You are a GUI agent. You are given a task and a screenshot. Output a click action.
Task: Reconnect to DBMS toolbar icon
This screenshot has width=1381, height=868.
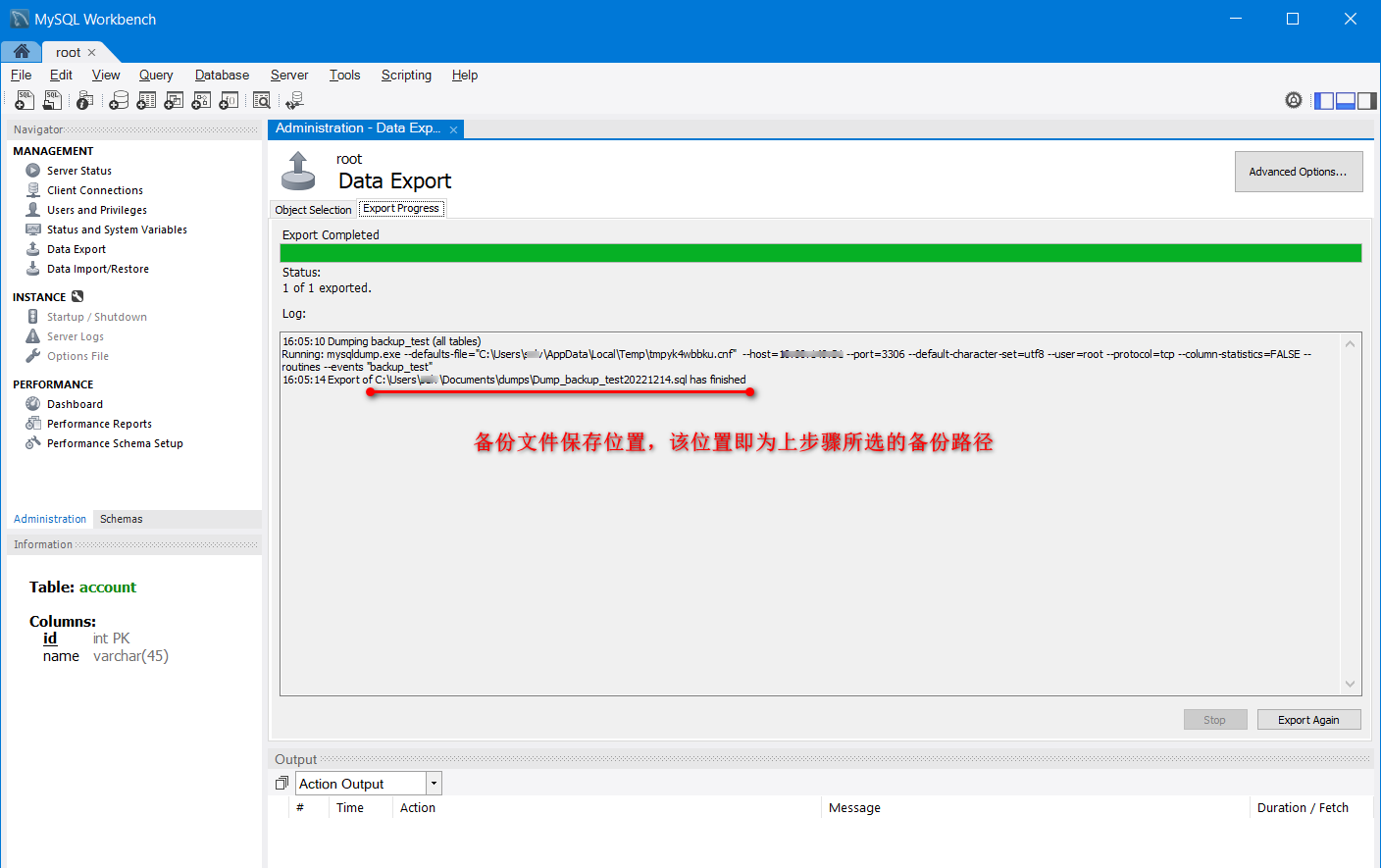(294, 100)
